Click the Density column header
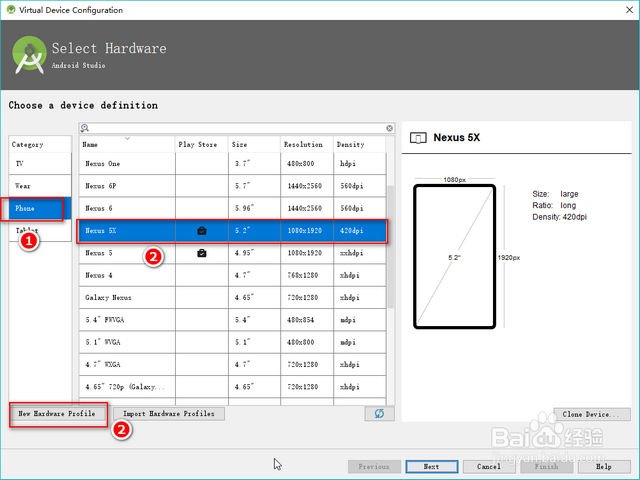The image size is (640, 480). tap(360, 144)
